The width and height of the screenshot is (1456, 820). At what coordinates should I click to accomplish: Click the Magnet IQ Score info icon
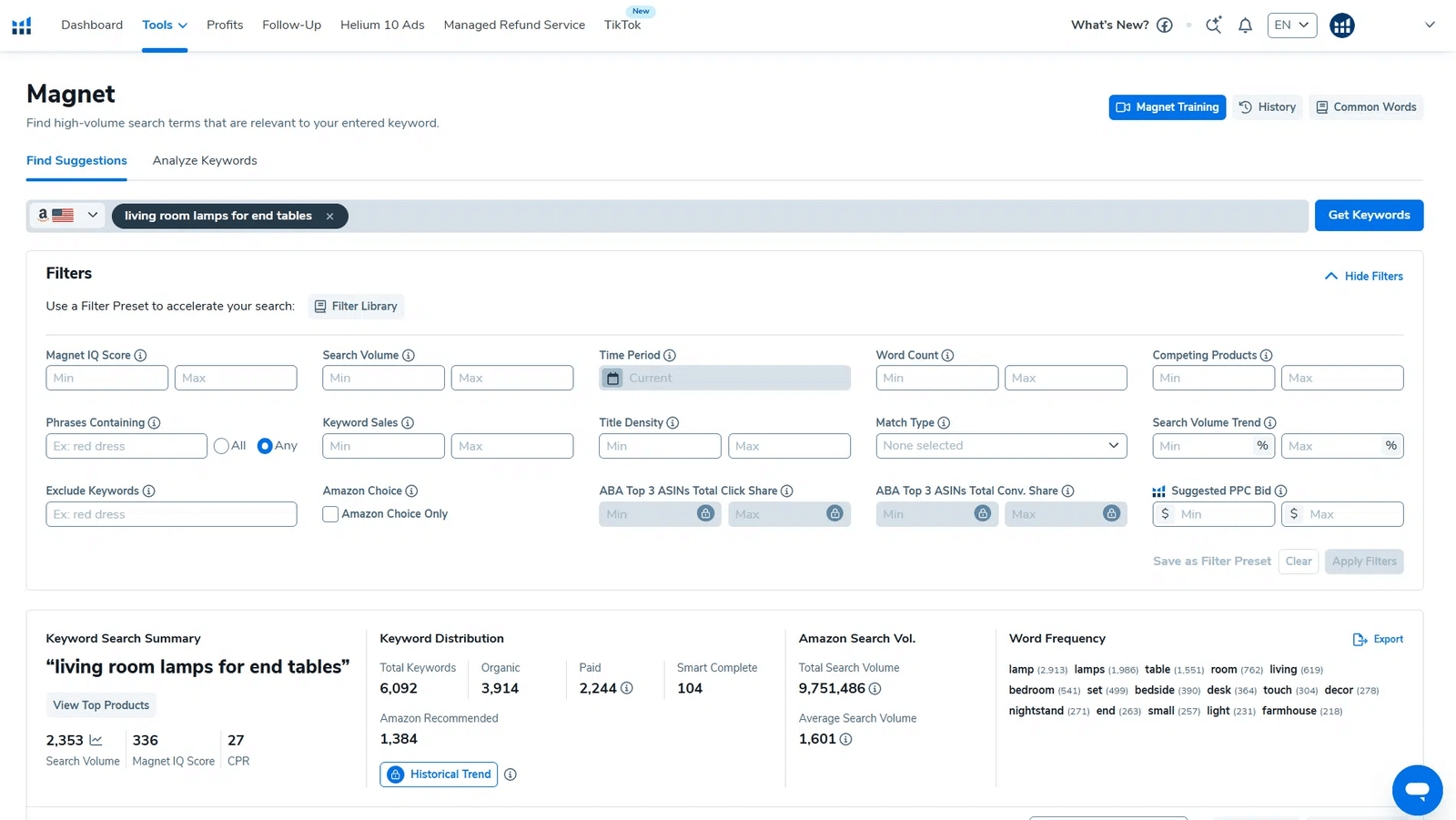[x=140, y=356]
